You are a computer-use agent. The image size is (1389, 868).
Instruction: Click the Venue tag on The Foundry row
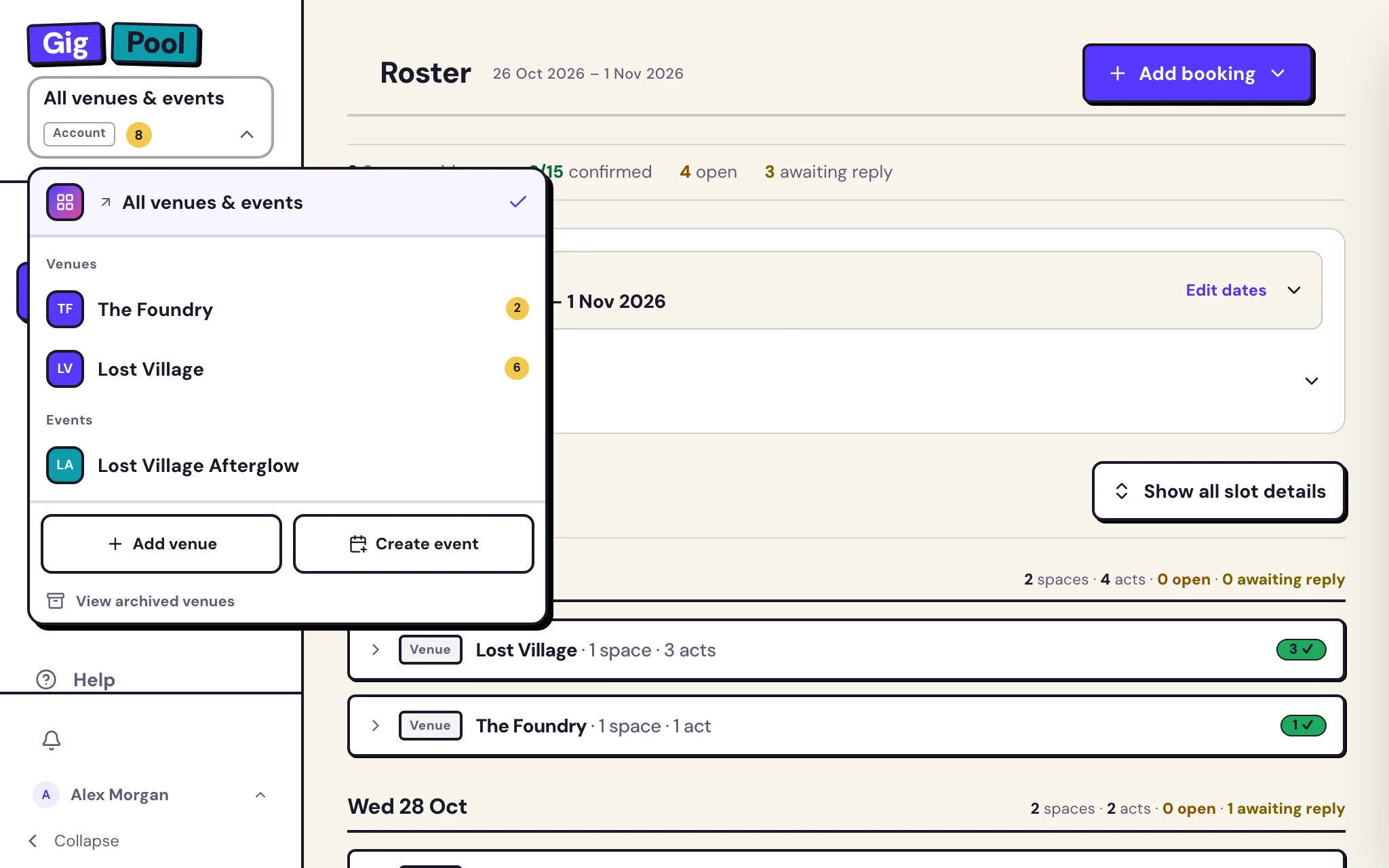(x=430, y=726)
